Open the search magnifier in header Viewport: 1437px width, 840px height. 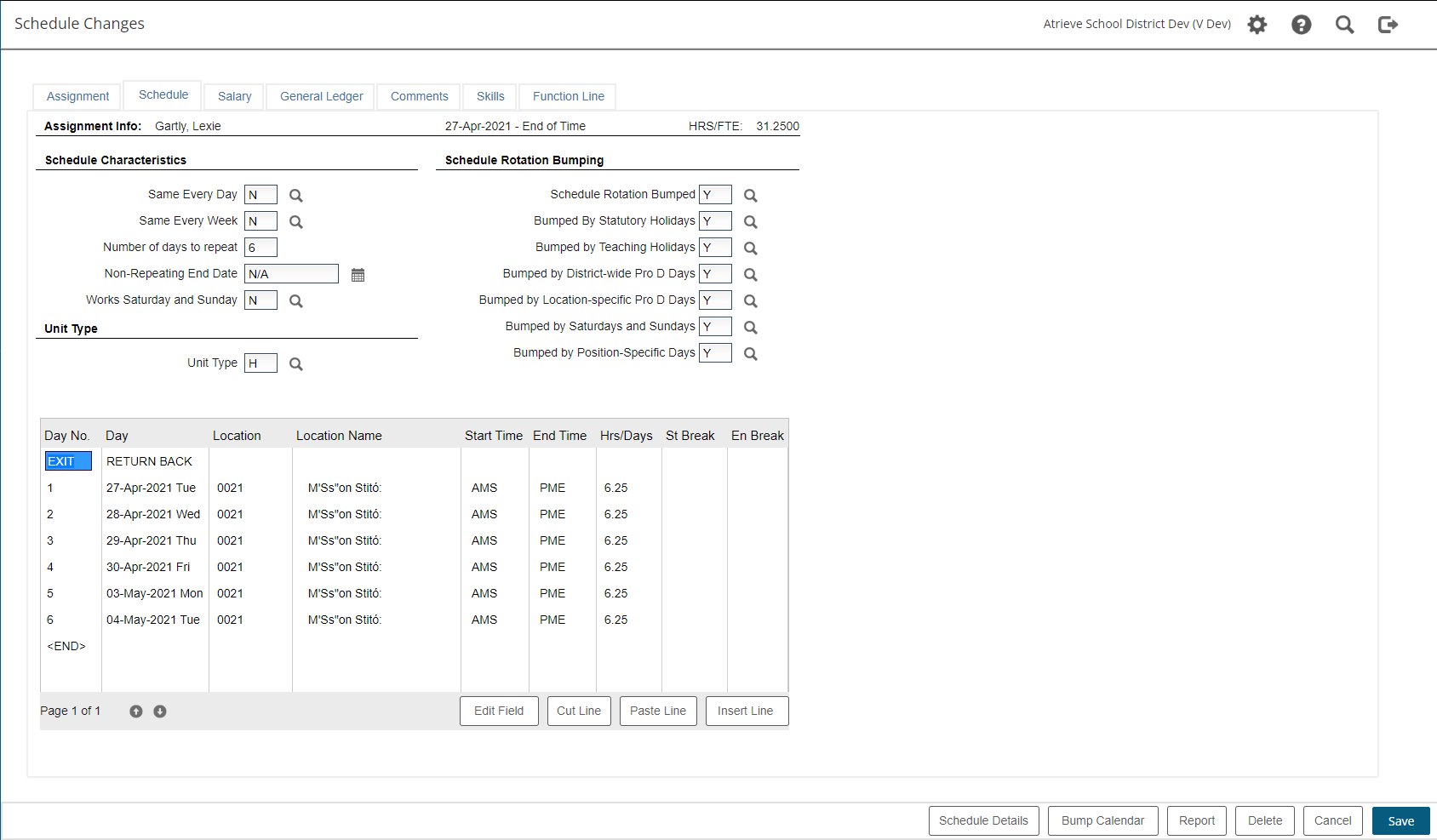1344,25
